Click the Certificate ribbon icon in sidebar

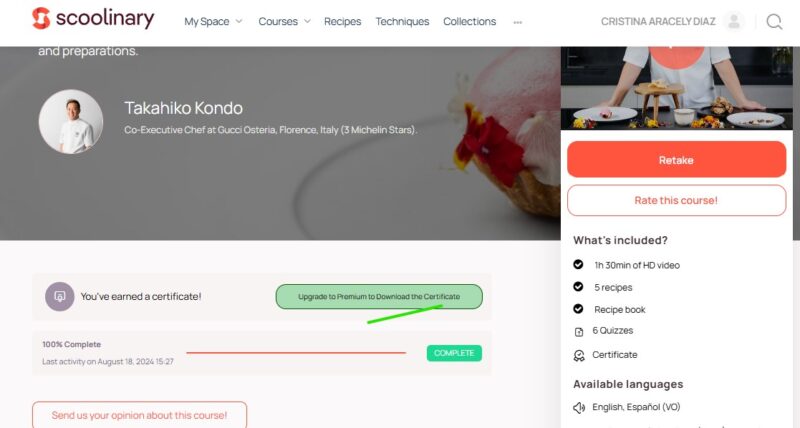(x=578, y=355)
